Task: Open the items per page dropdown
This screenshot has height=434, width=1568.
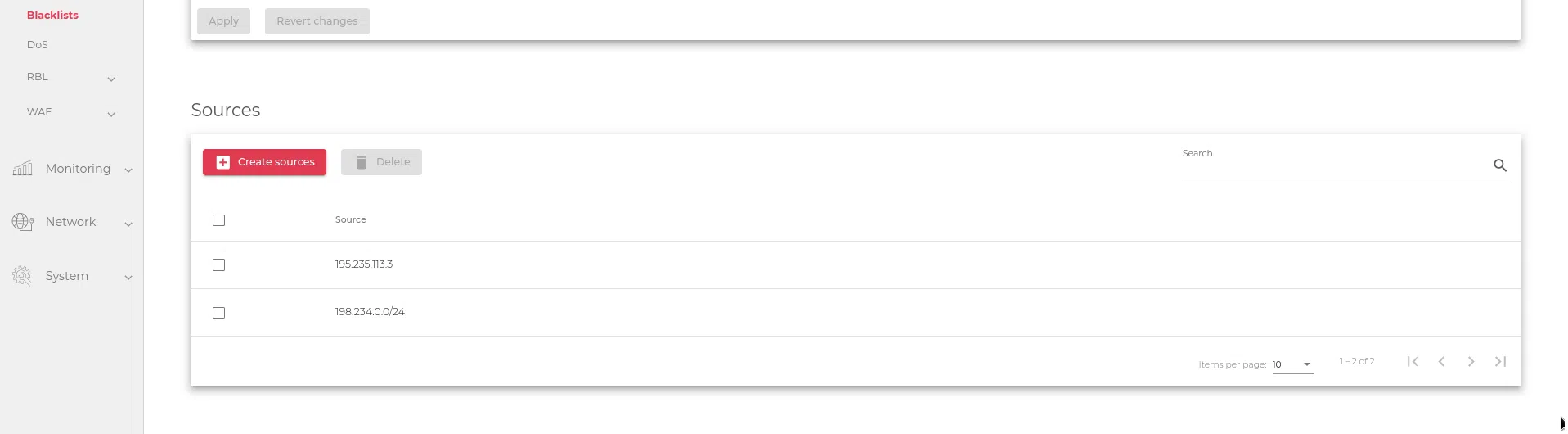Action: pos(1292,364)
